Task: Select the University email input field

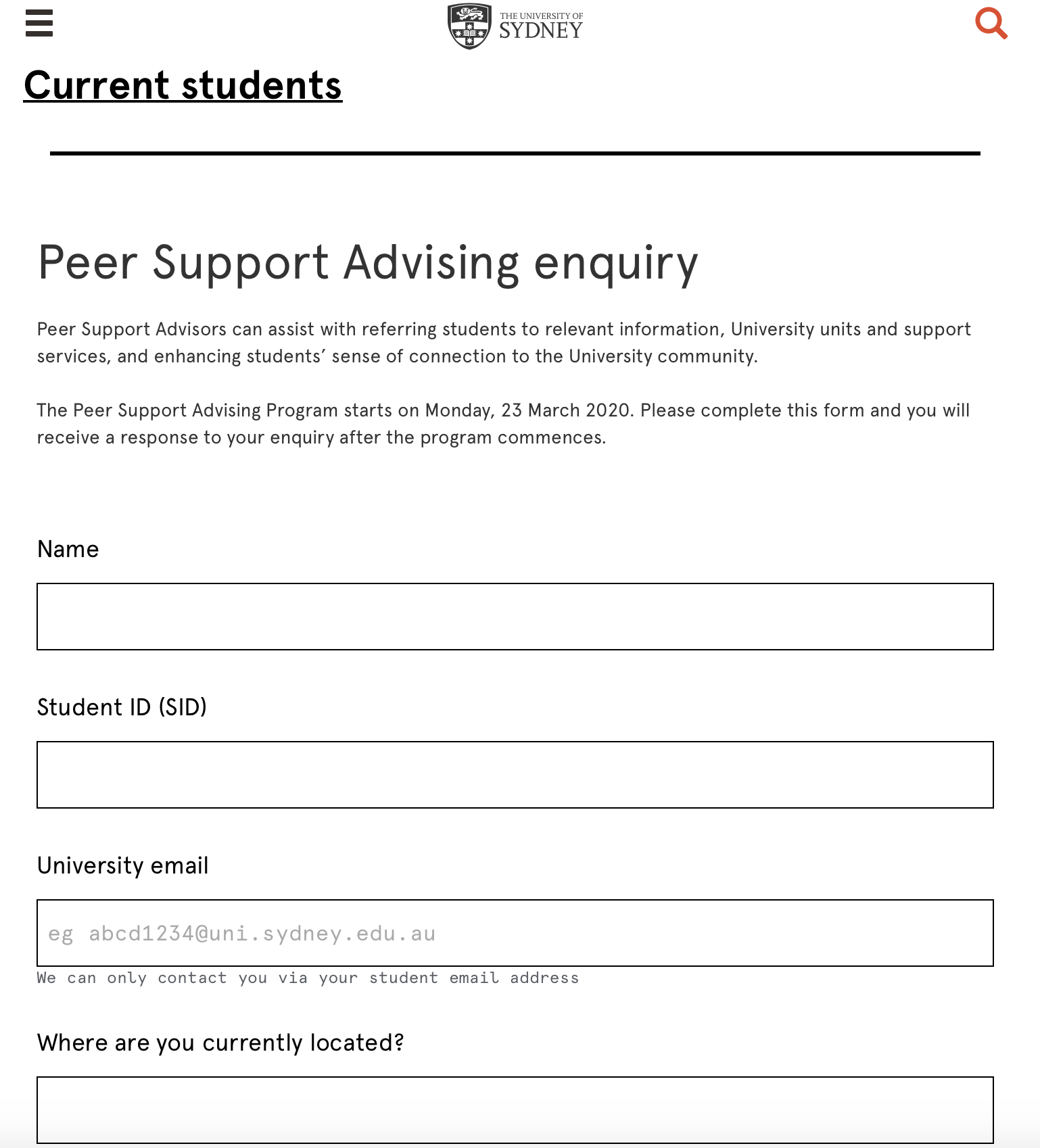Action: [x=515, y=933]
